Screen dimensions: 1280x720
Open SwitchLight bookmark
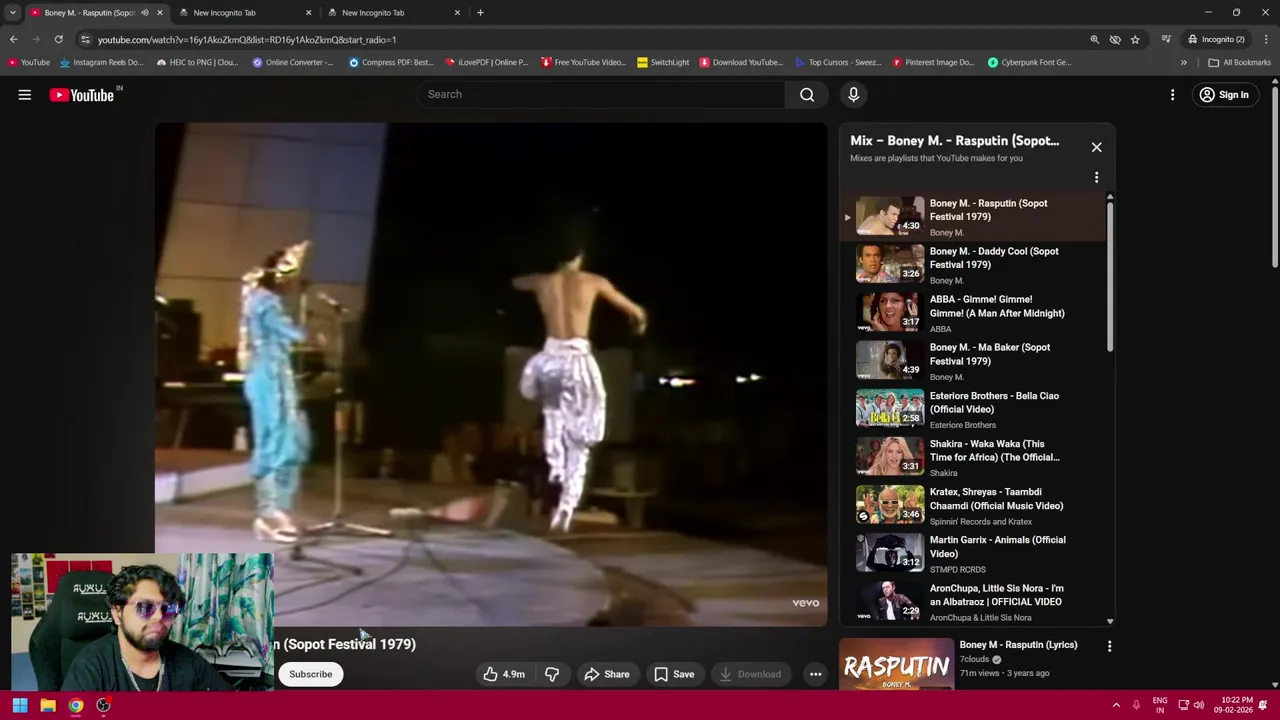coord(663,62)
